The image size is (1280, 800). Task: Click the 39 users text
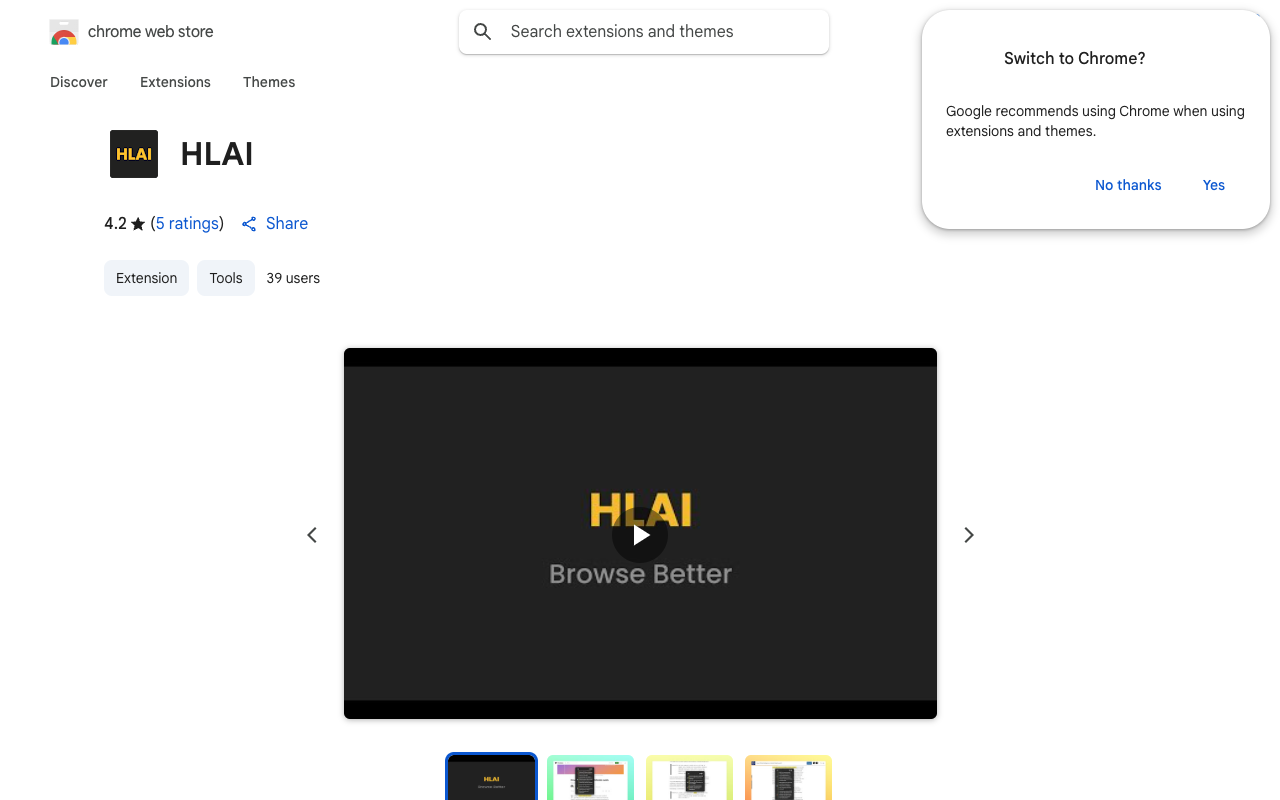point(293,278)
